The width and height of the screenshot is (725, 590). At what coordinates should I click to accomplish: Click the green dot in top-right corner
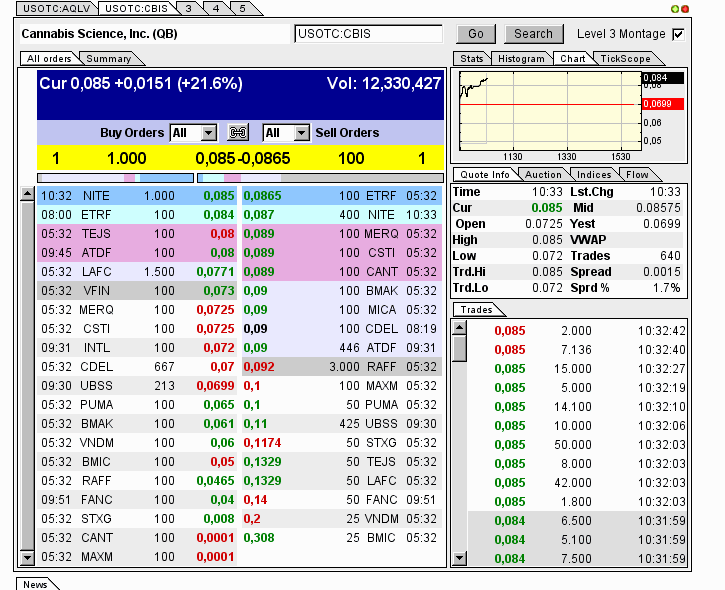pos(675,9)
